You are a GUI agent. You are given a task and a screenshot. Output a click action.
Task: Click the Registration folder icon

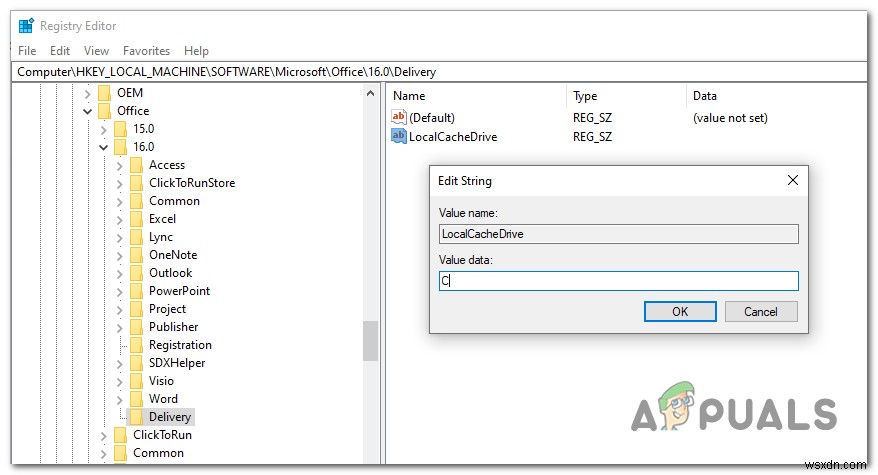[x=136, y=345]
